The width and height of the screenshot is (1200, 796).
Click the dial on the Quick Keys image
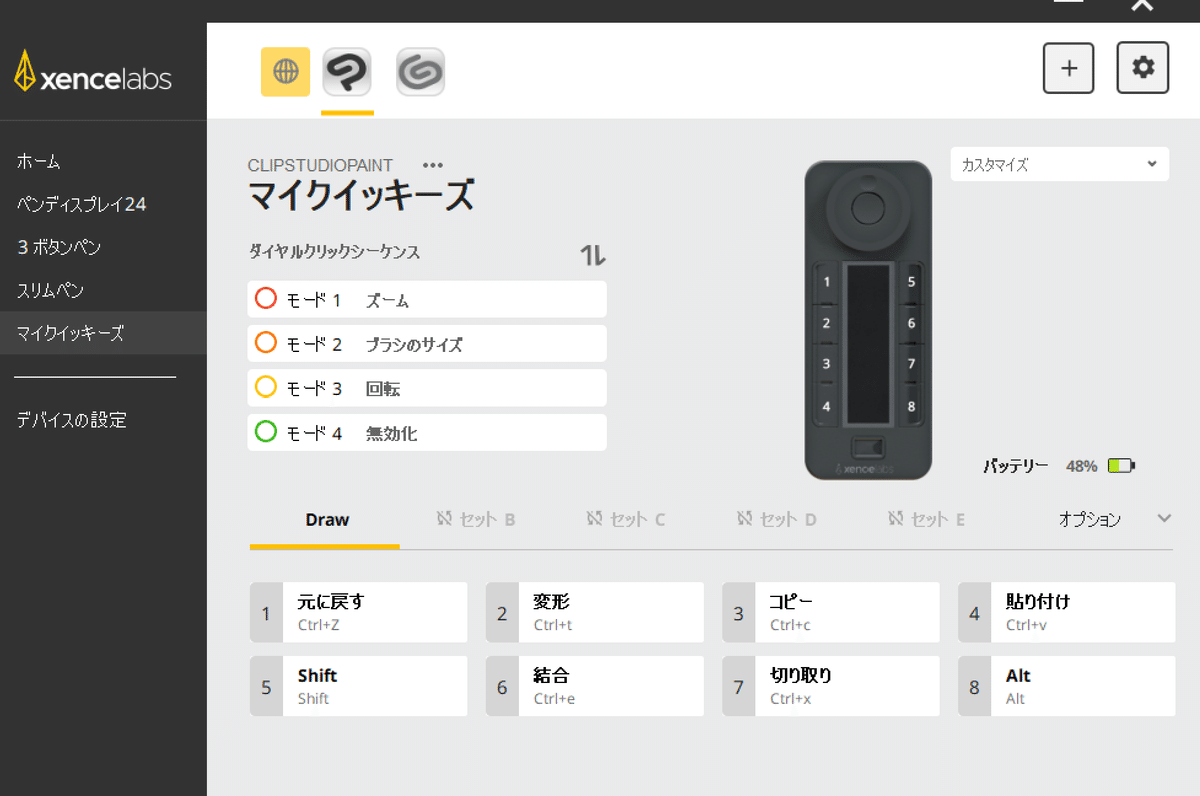[x=868, y=207]
